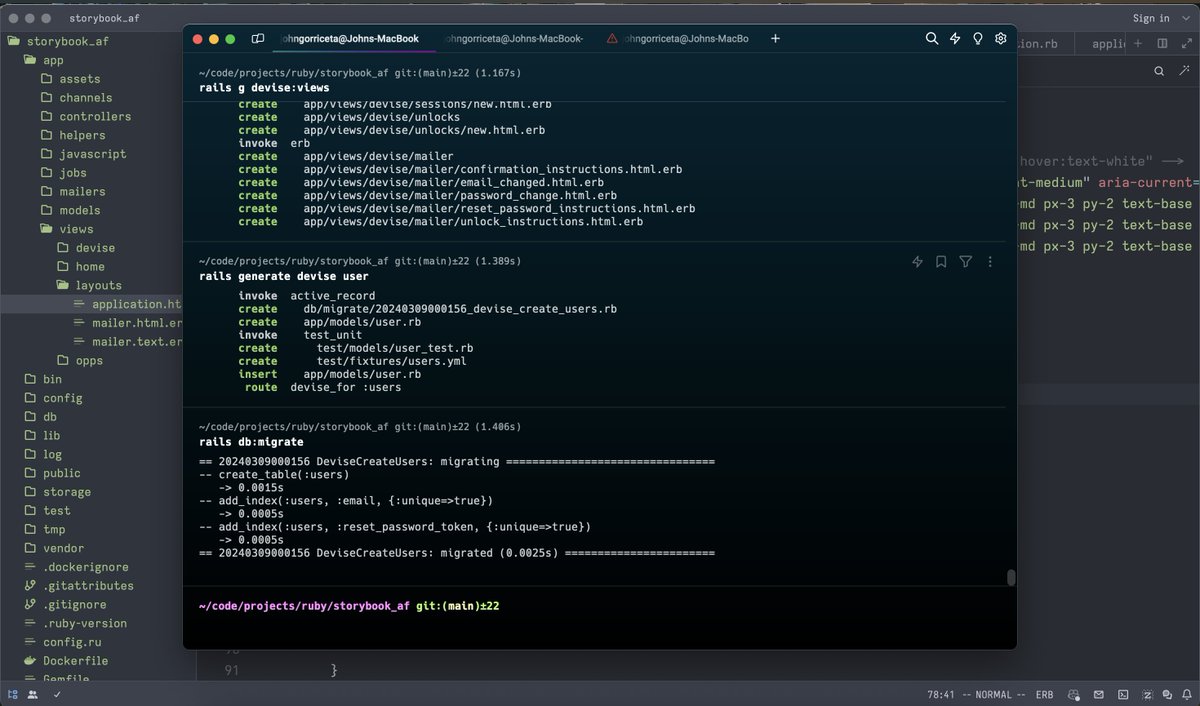Open chat panel icon in status bar
This screenshot has height=706, width=1200.
click(x=1166, y=694)
